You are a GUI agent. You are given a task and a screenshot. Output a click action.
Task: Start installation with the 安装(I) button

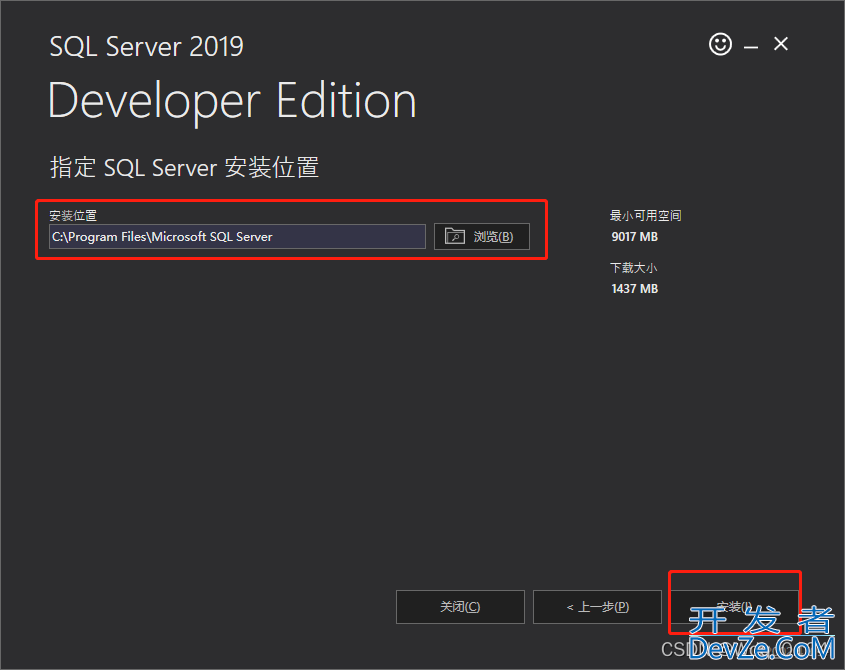tap(734, 607)
